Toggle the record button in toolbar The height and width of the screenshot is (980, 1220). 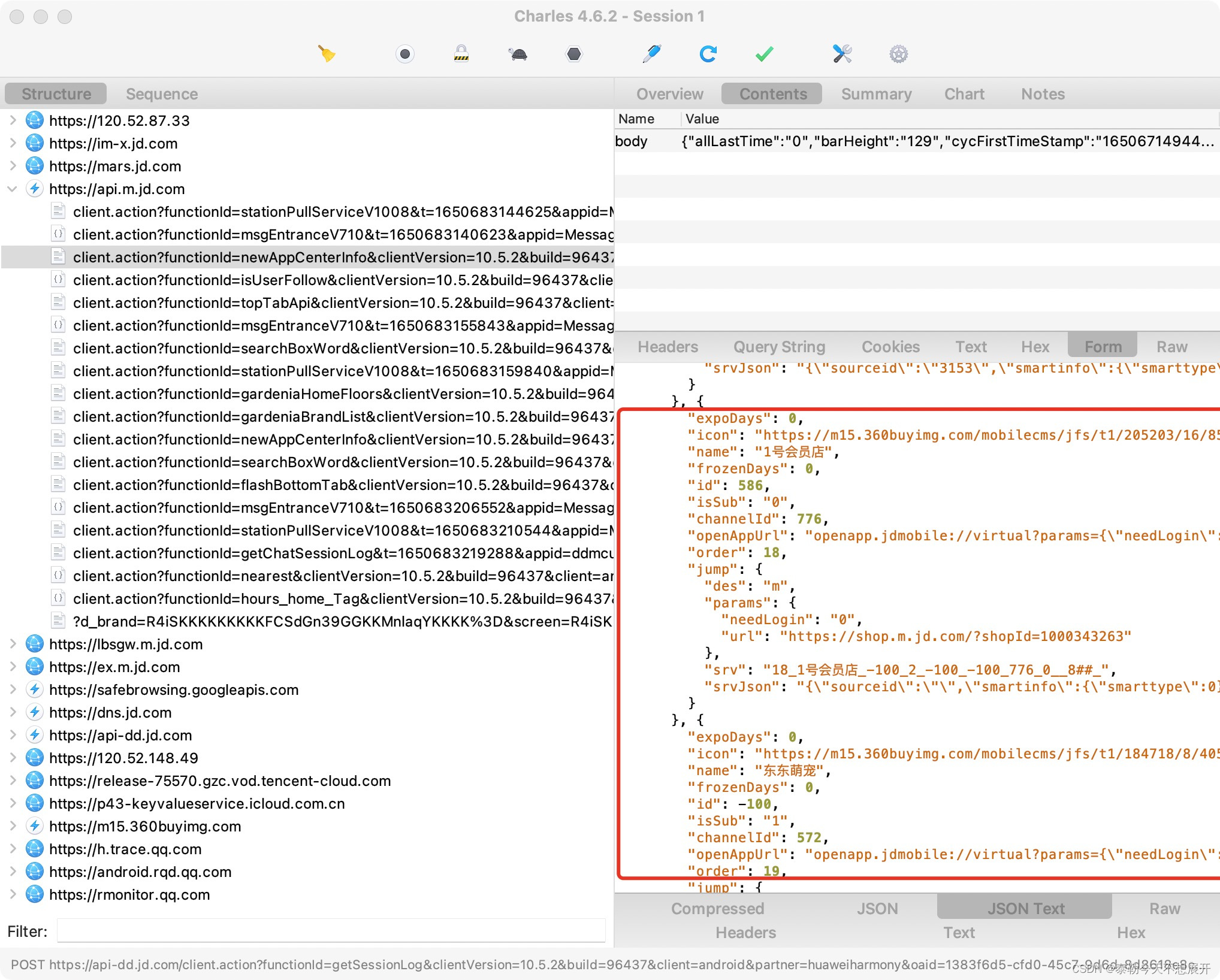(x=405, y=54)
